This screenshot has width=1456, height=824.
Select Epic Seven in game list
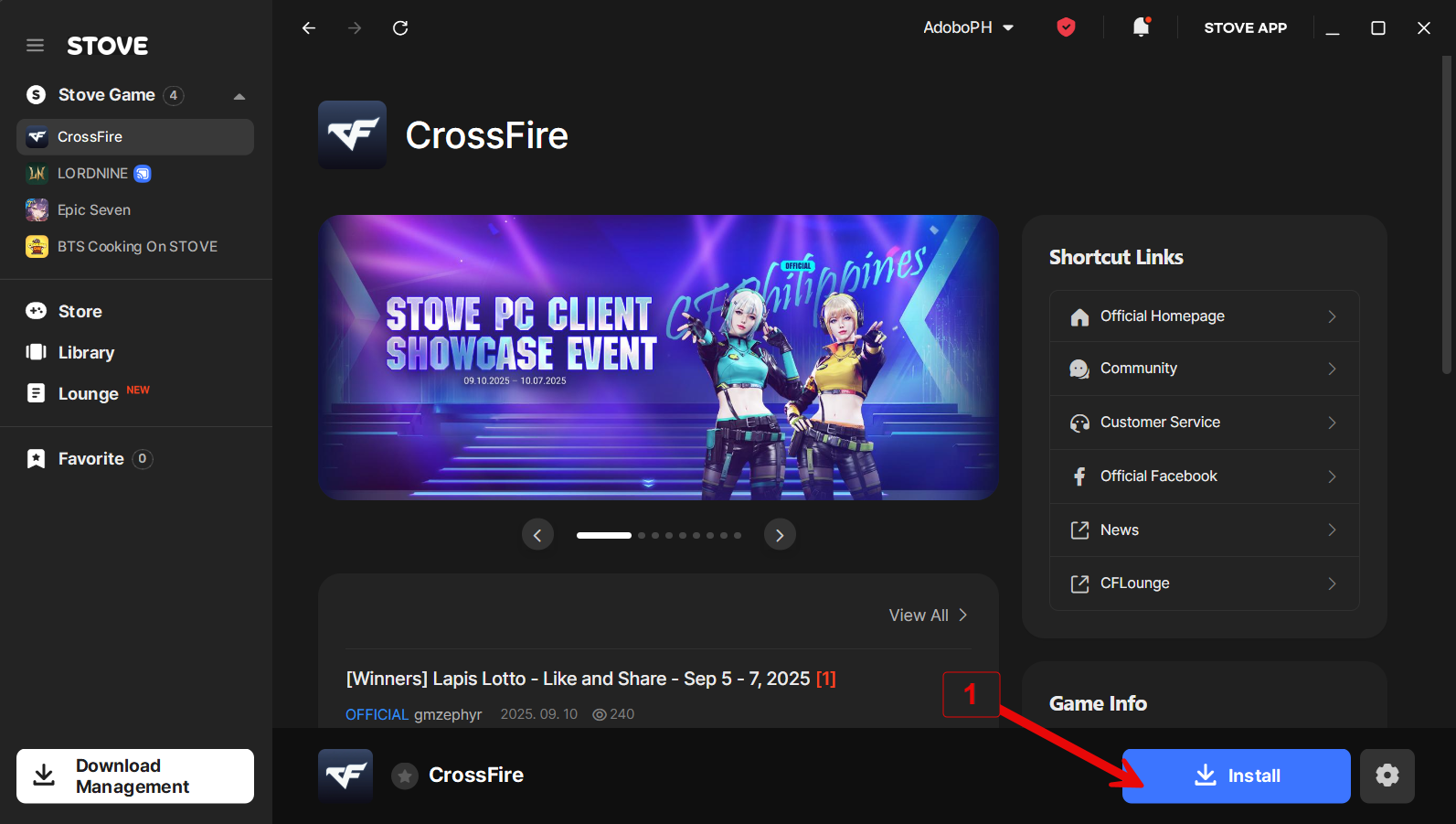pos(93,210)
